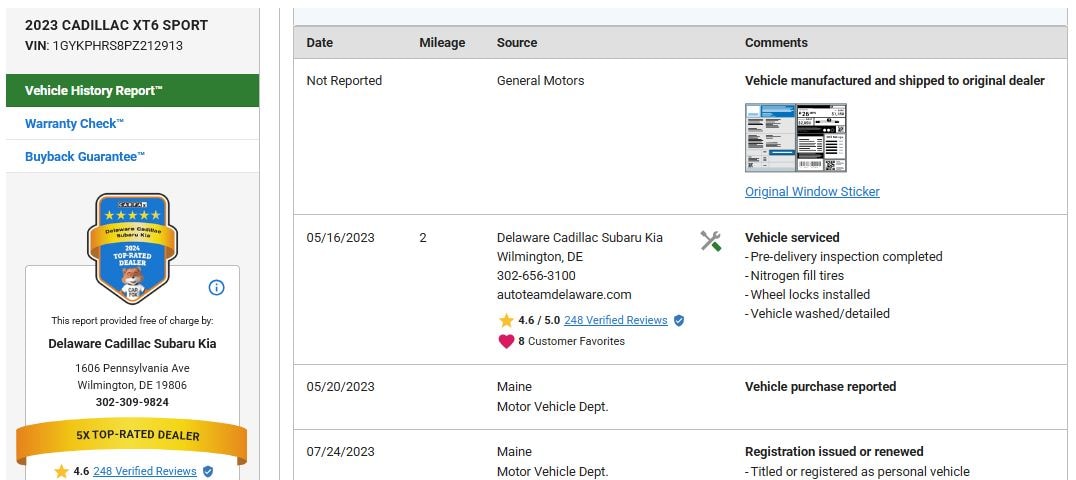The width and height of the screenshot is (1076, 480).
Task: Click the gold star beside 4.6 / 5.0
Action: (x=506, y=321)
